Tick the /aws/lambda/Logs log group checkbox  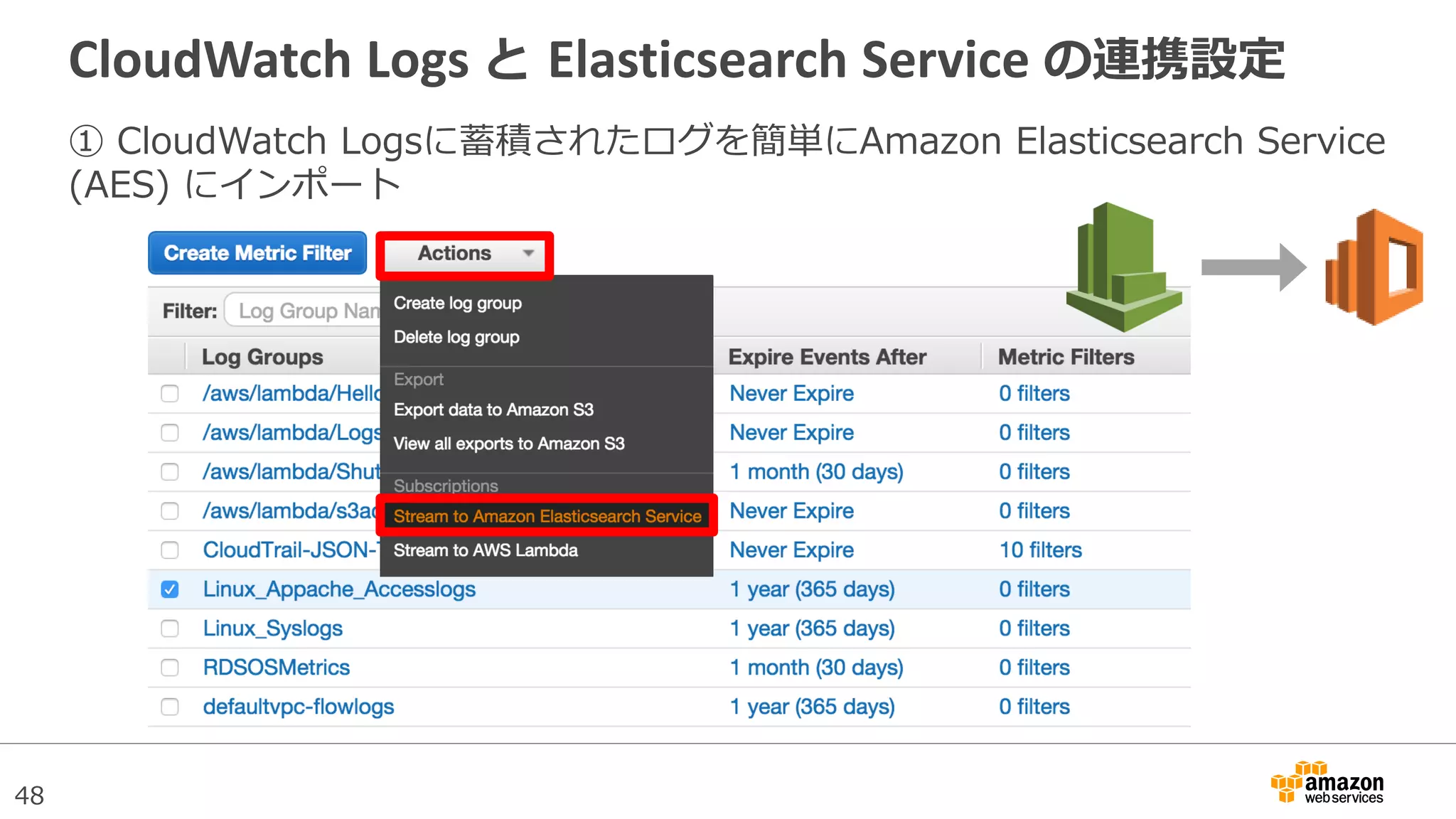point(170,433)
